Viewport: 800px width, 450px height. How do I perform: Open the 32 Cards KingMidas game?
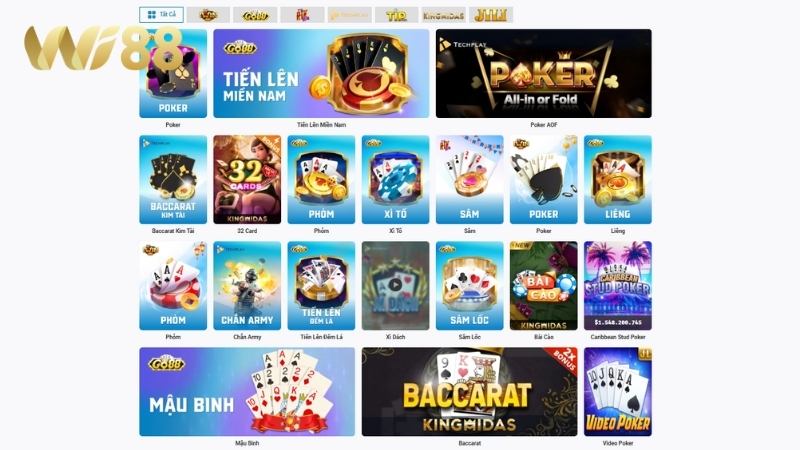pos(247,180)
